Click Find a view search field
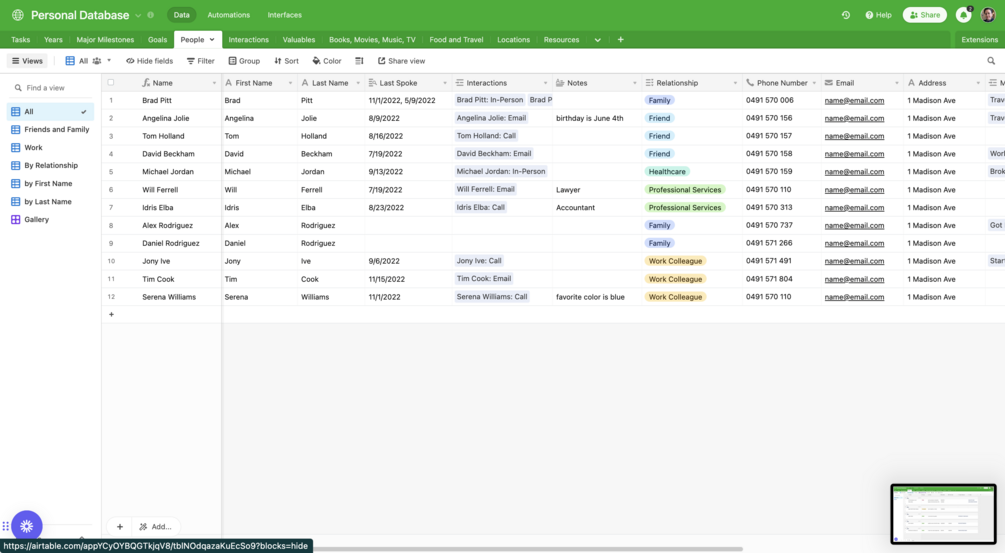1005x553 pixels. click(51, 88)
